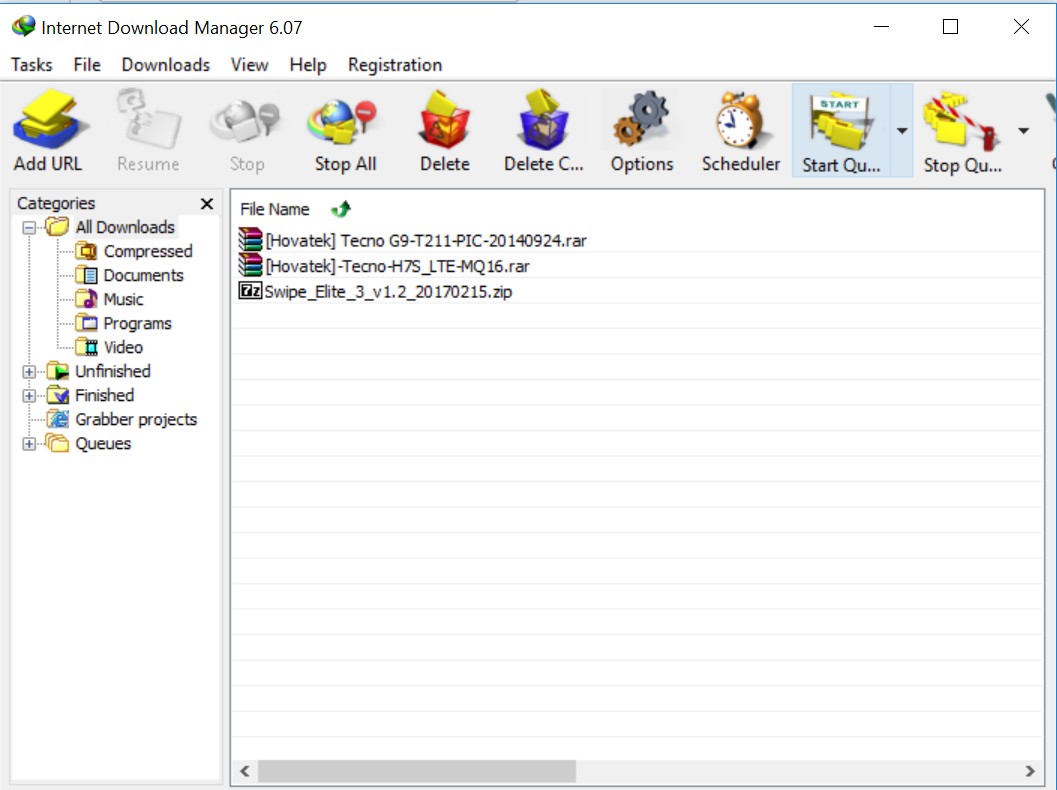Open the Downloads menu
The width and height of the screenshot is (1057, 790).
[x=165, y=64]
